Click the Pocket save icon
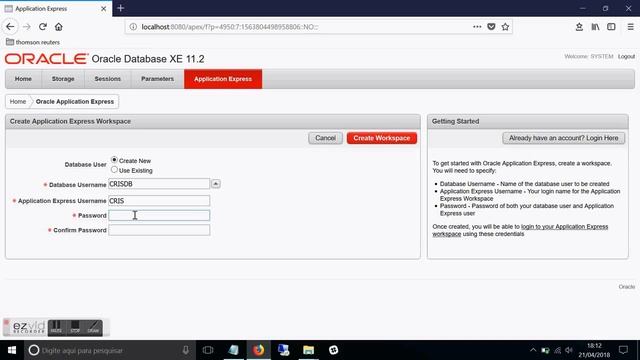This screenshot has height=360, width=640. (x=491, y=27)
